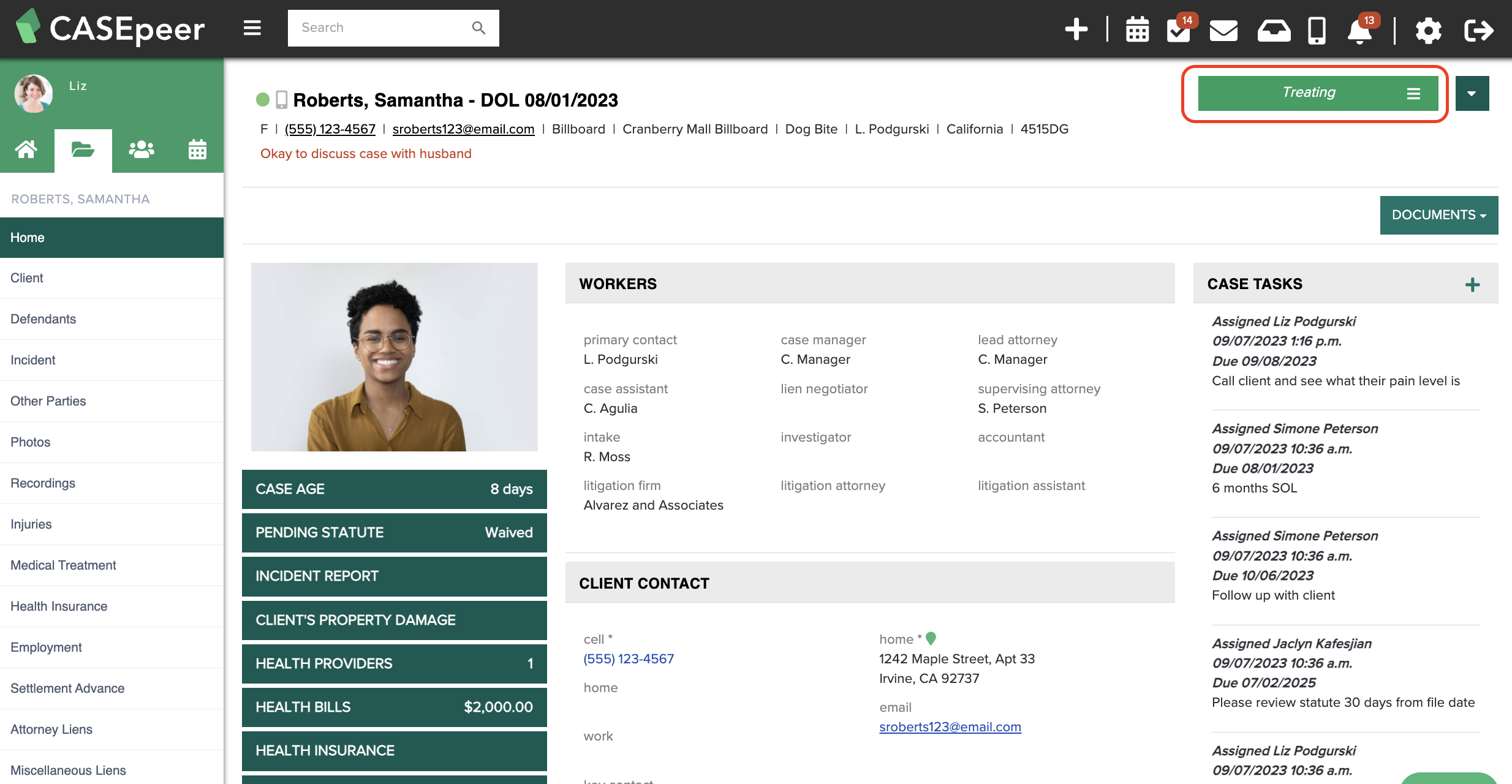This screenshot has width=1512, height=784.
Task: Open CLIENT'S PROPERTY DAMAGE tile
Action: point(394,620)
